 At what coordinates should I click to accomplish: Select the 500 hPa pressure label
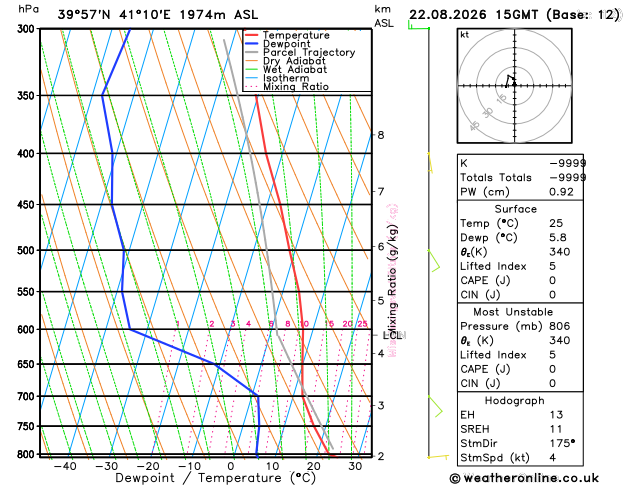tap(28, 251)
